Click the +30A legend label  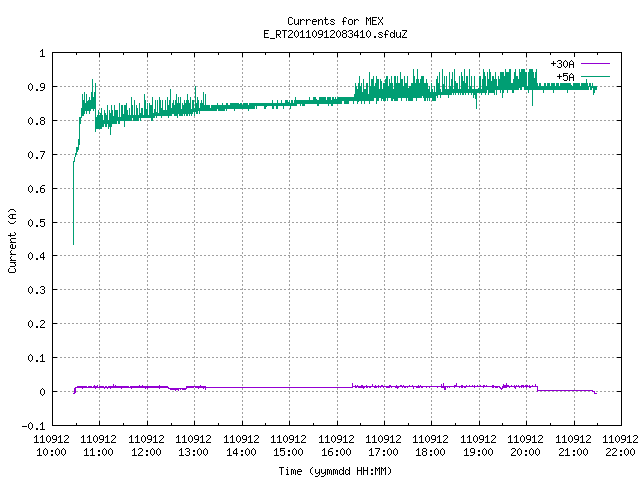pos(562,64)
